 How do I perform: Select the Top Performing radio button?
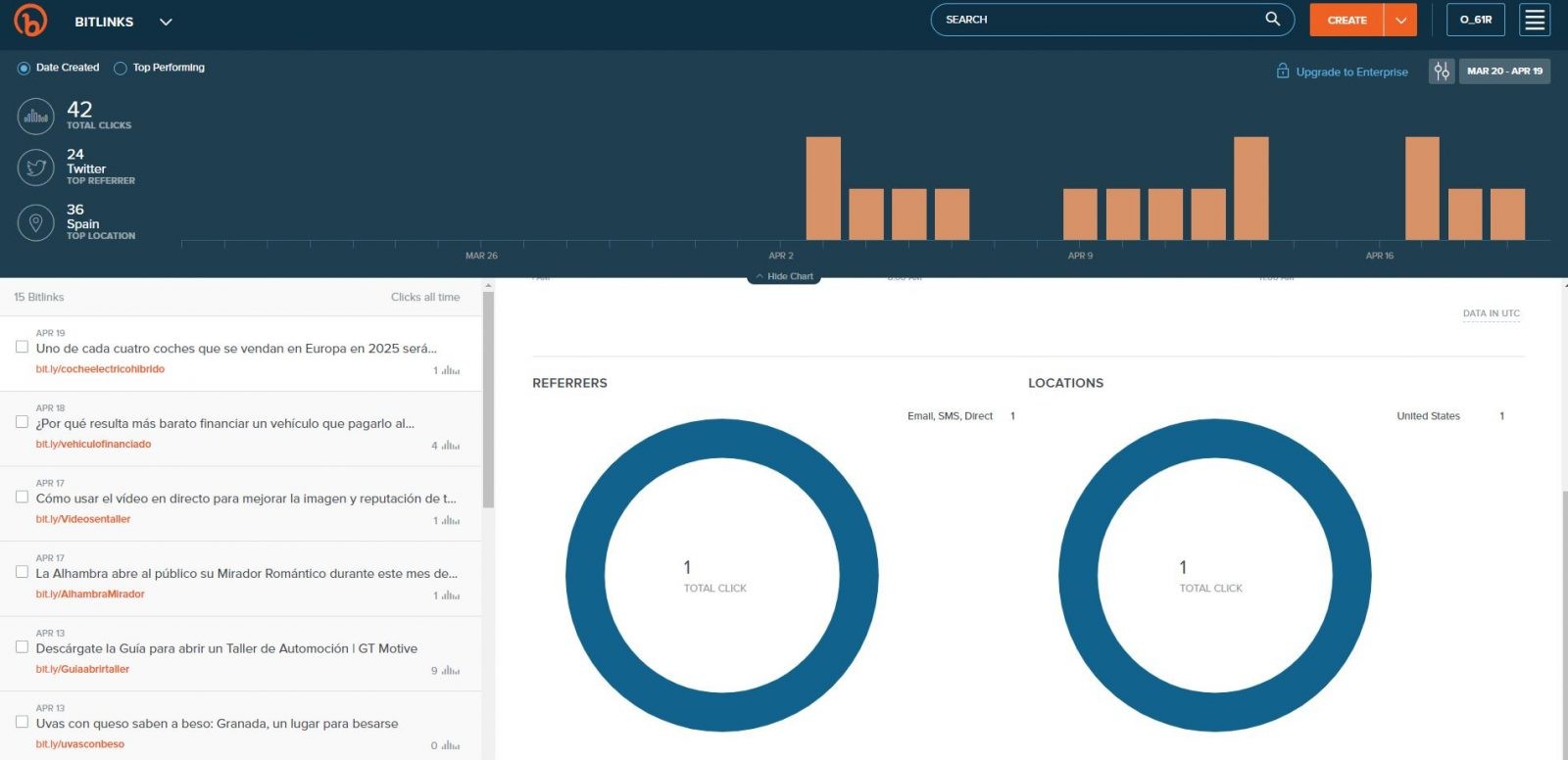[121, 69]
